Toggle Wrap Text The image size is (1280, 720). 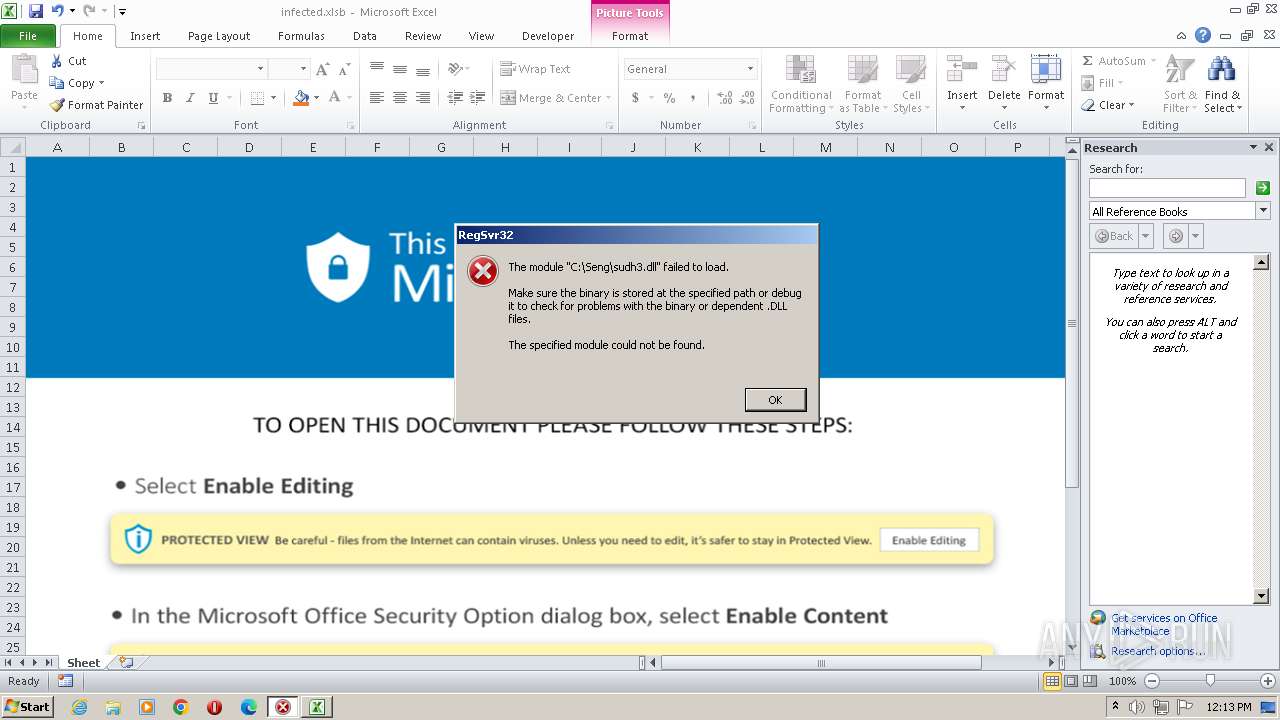(x=535, y=69)
